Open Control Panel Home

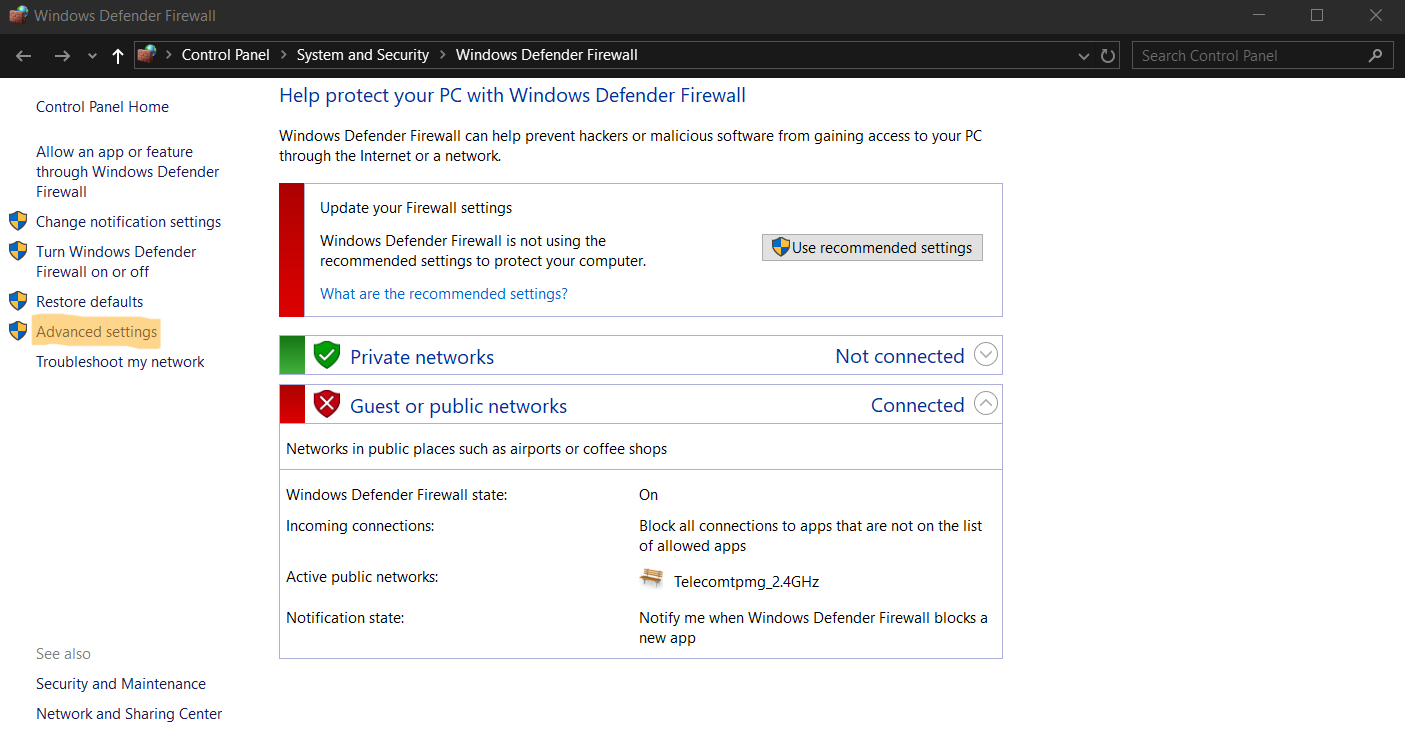(x=102, y=107)
